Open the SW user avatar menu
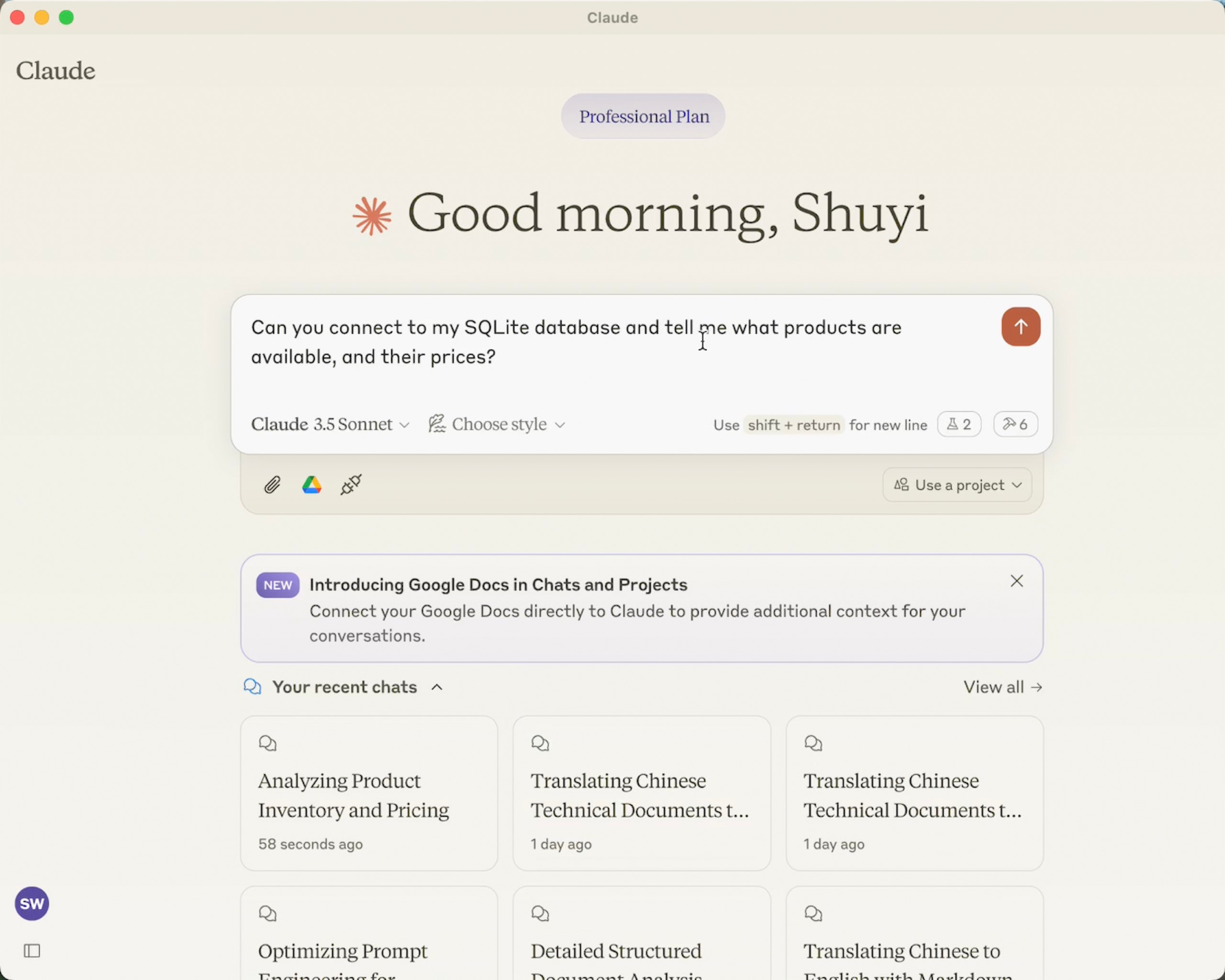Viewport: 1225px width, 980px height. coord(32,903)
